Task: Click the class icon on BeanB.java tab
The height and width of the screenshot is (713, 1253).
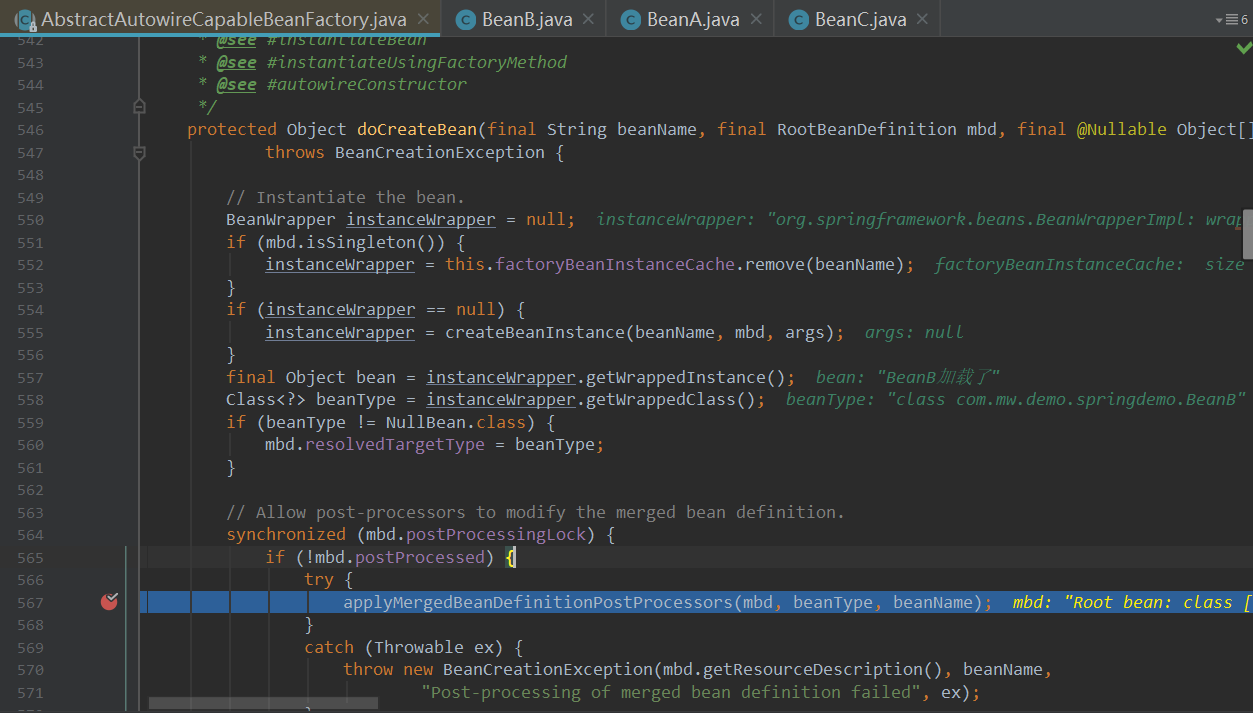Action: [465, 19]
